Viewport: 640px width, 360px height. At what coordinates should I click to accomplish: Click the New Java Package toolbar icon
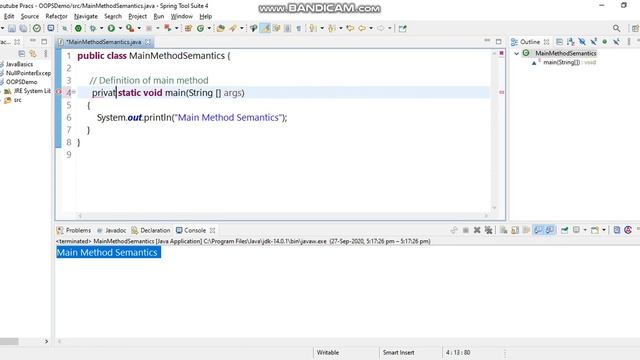point(188,28)
